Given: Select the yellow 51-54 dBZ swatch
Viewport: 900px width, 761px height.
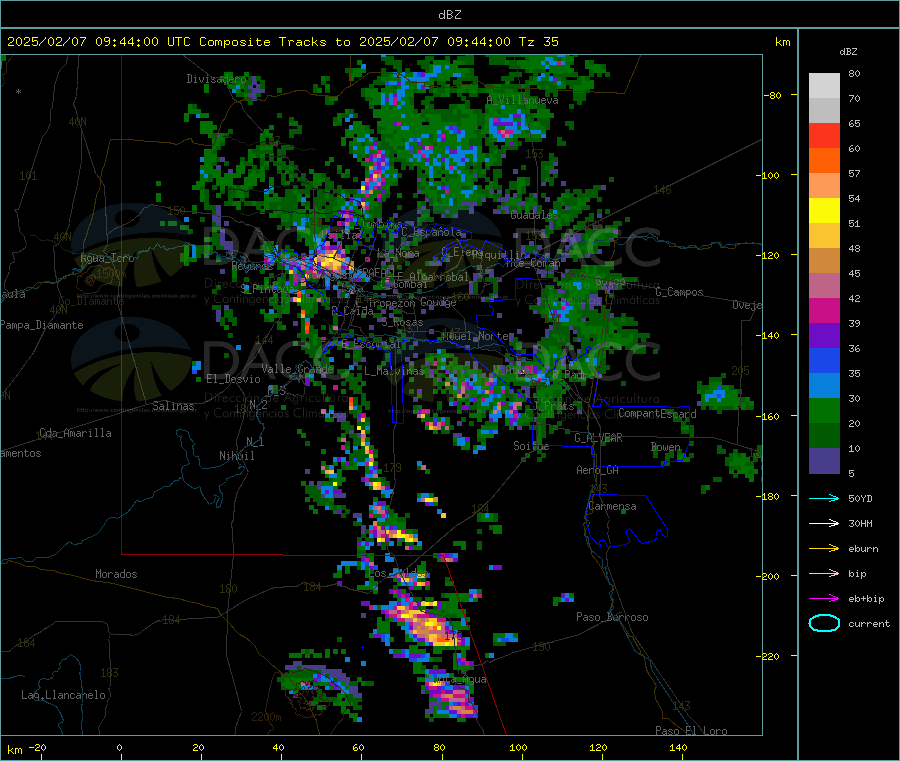Looking at the screenshot, I should coord(824,211).
